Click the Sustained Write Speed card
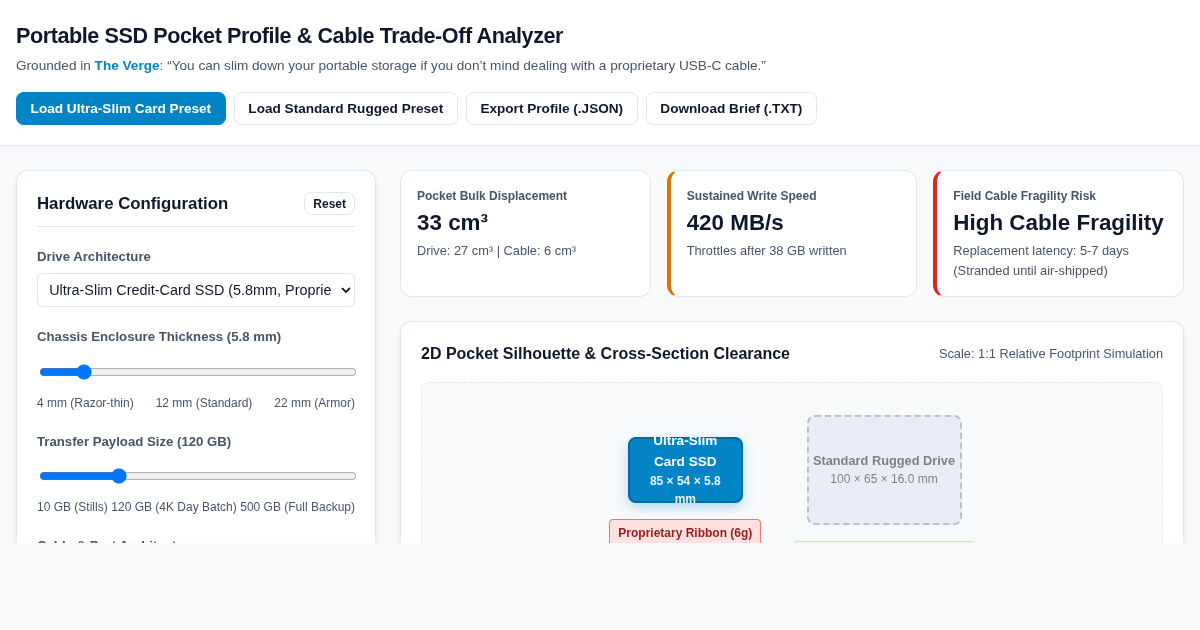The width and height of the screenshot is (1200, 630). pos(792,233)
